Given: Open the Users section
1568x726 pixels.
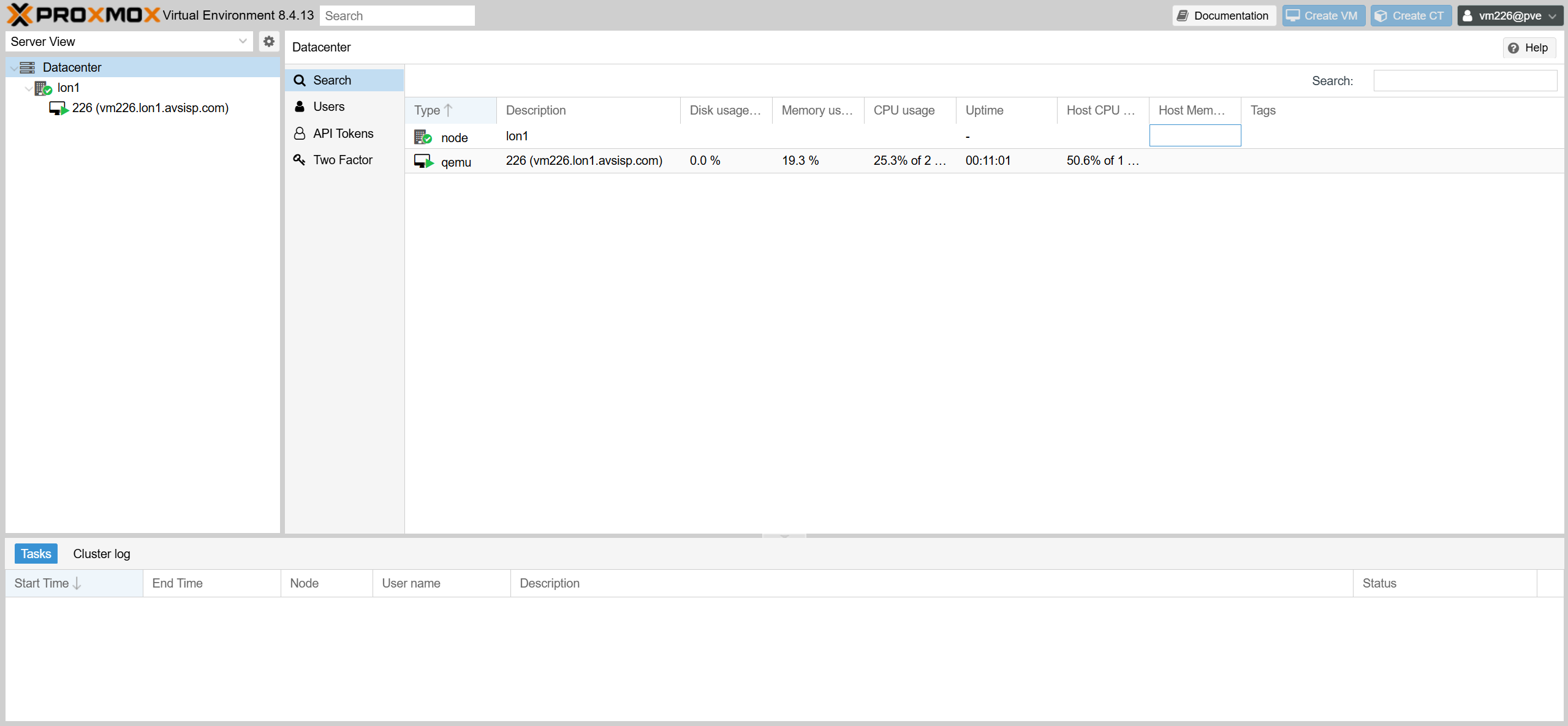Looking at the screenshot, I should pos(344,107).
